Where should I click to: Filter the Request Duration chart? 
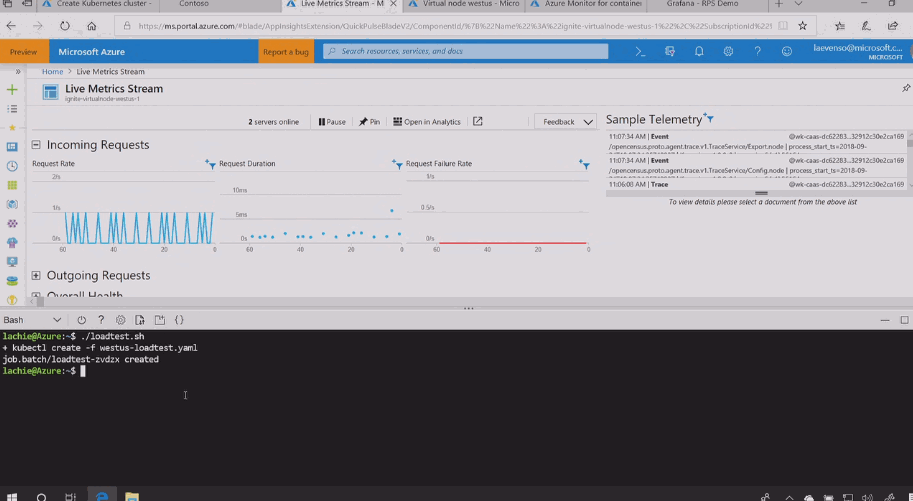tap(397, 164)
